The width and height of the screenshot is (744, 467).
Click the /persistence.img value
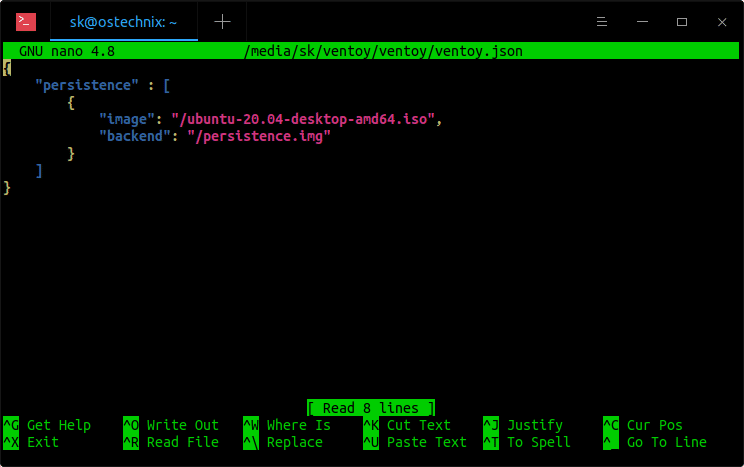[259, 137]
